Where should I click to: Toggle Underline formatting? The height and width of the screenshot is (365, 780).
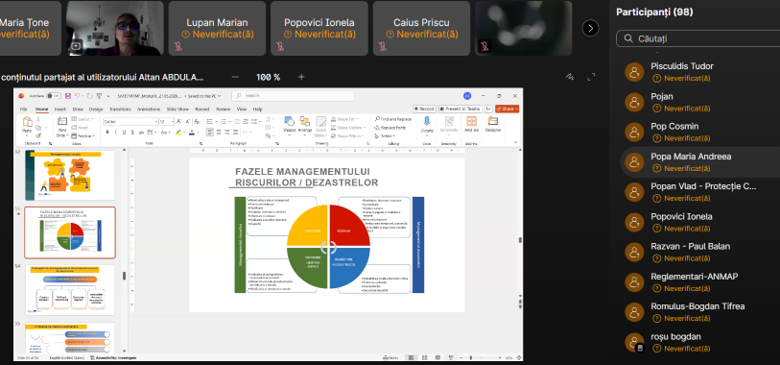point(124,132)
